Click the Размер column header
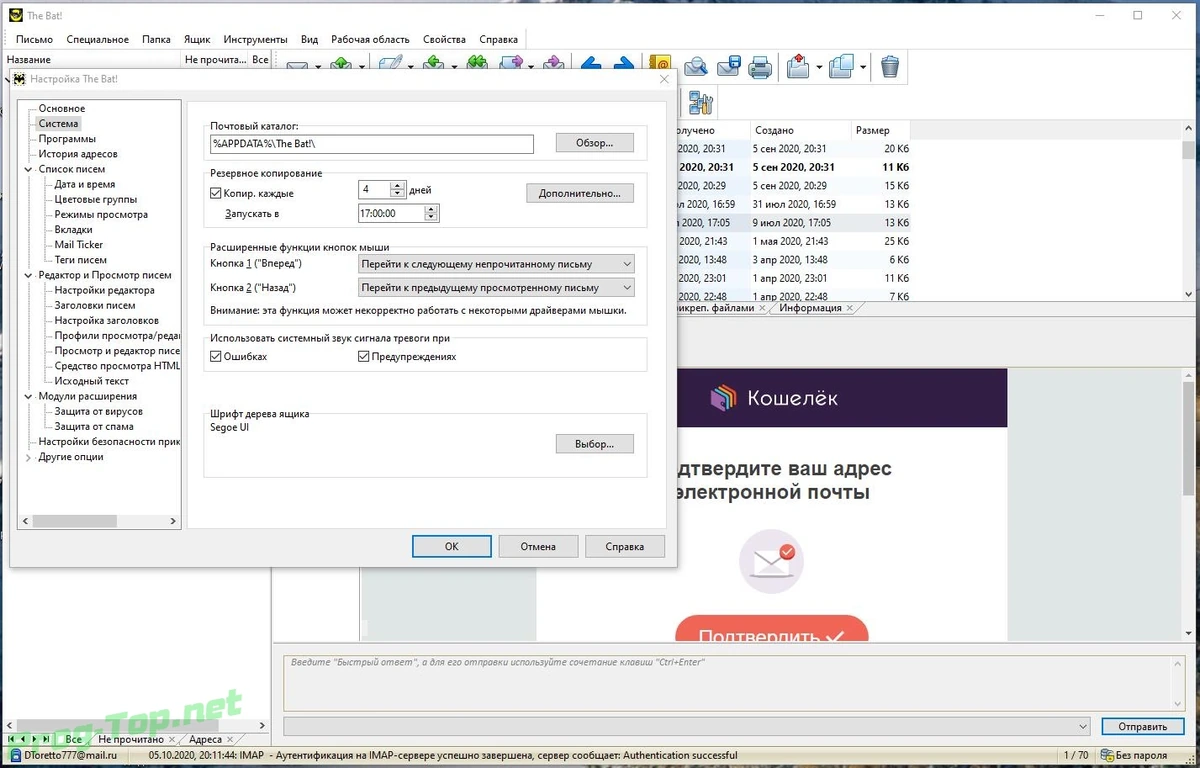 [873, 130]
